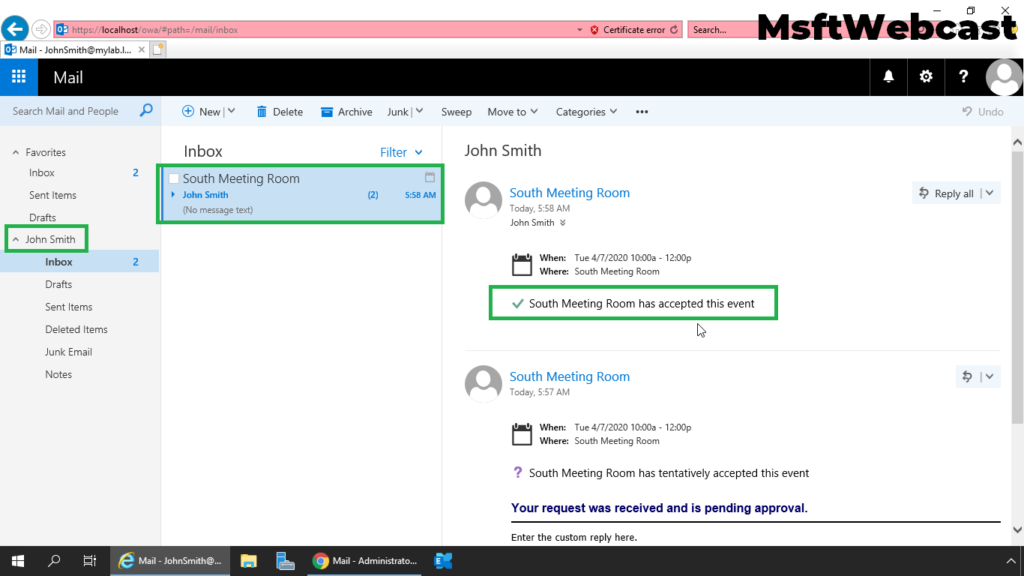Viewport: 1024px width, 576px height.
Task: Click sender avatar on 5:58 AM message
Action: click(483, 199)
